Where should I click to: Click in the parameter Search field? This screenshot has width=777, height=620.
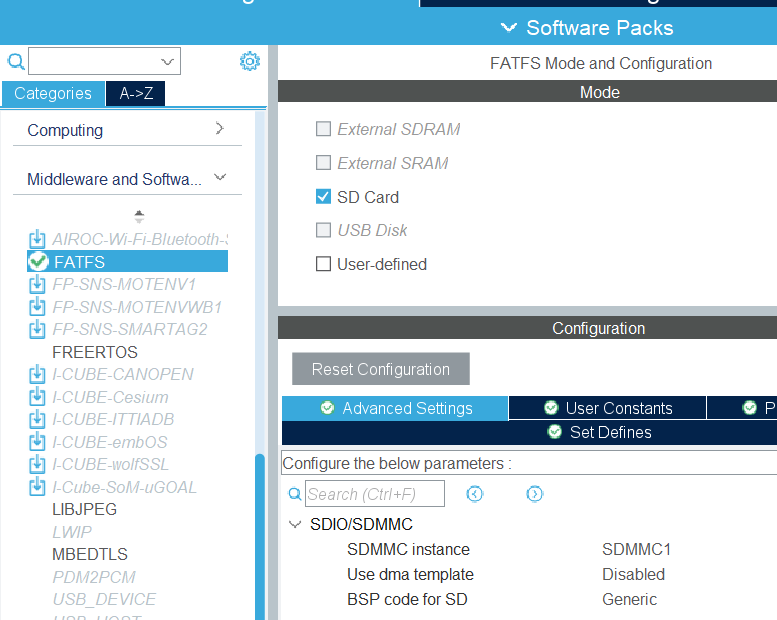[375, 494]
